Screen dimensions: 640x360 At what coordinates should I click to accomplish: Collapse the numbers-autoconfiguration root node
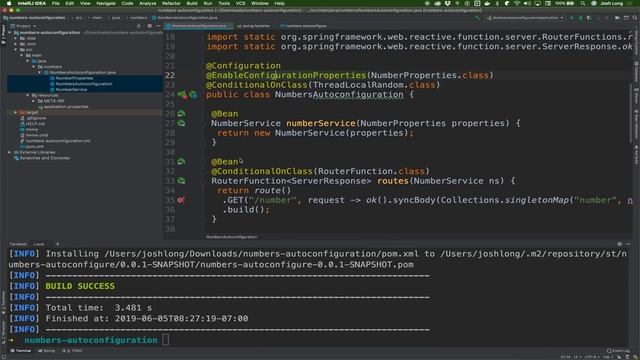[x=10, y=33]
